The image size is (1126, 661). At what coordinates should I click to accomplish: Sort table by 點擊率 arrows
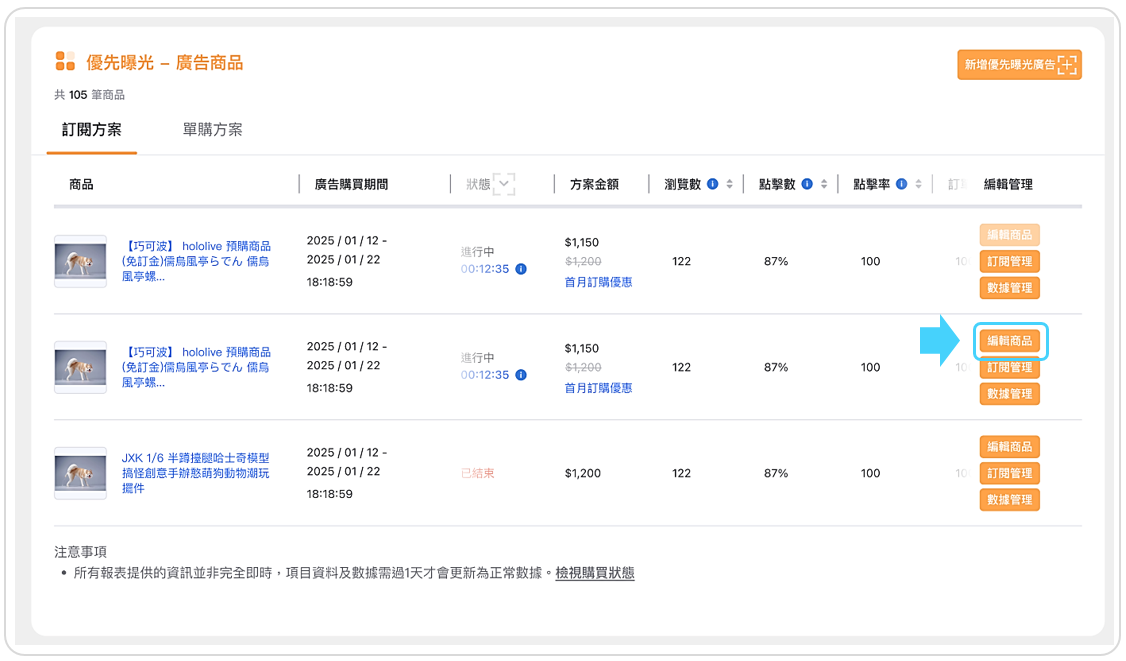918,184
